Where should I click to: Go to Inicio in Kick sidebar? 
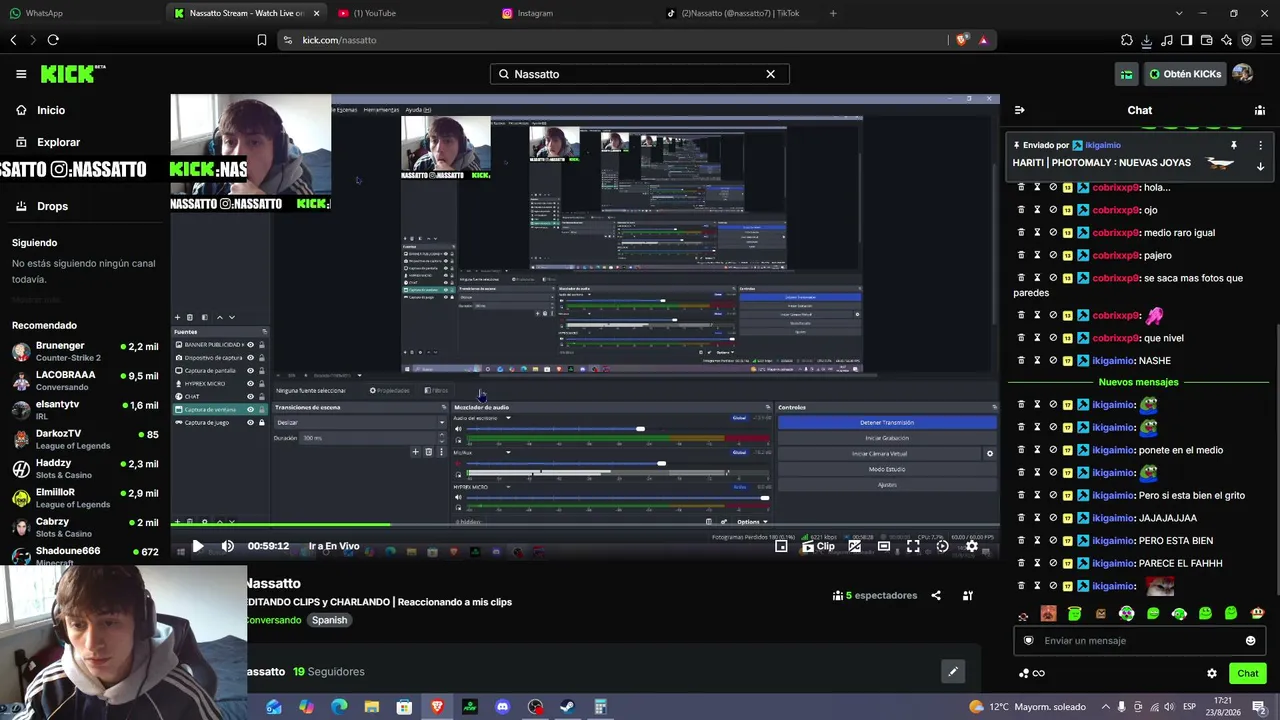[51, 110]
